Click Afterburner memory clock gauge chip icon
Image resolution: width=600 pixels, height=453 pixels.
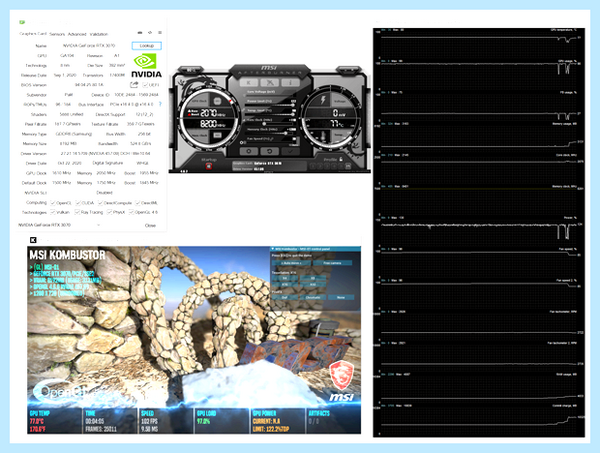217,135
